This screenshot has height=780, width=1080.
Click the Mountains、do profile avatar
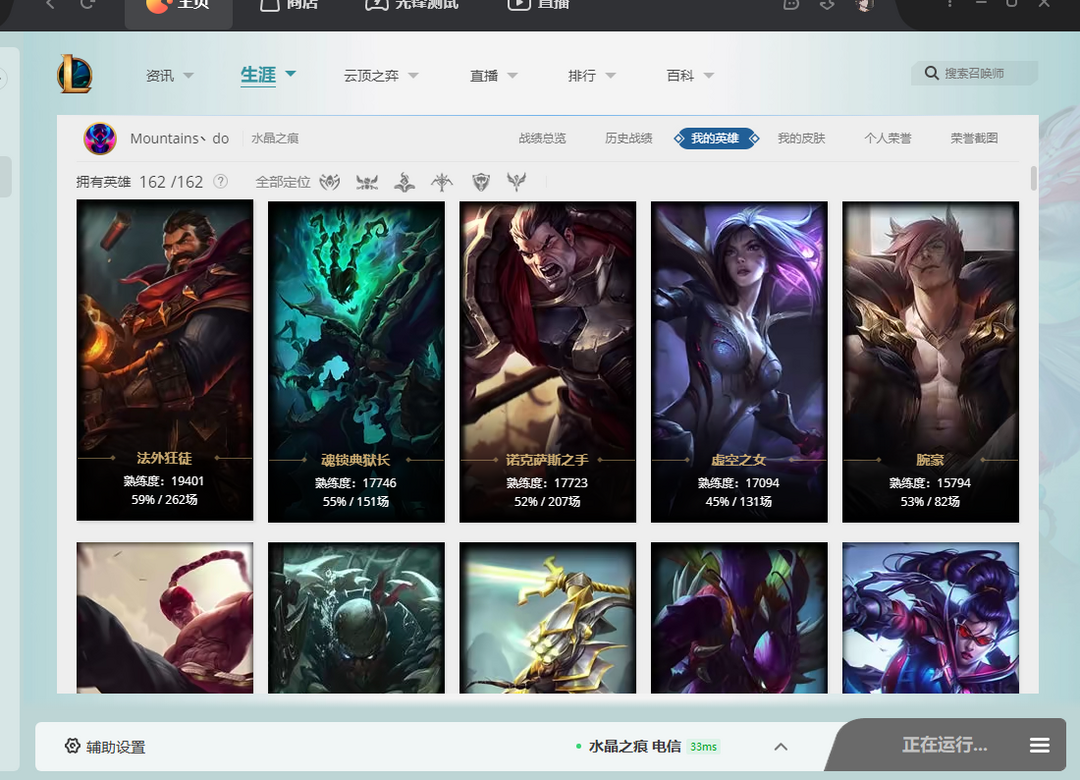(100, 138)
